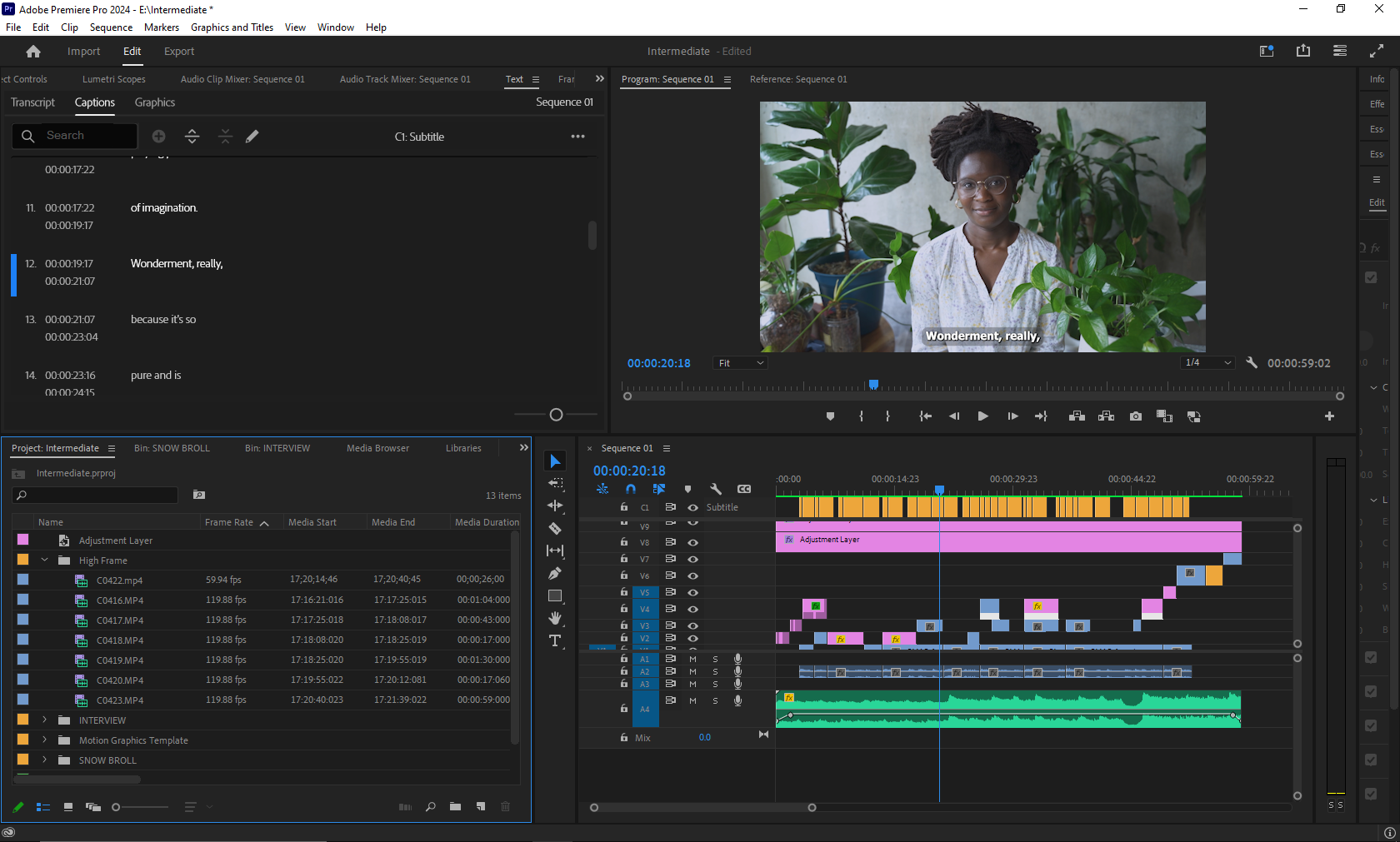Click the add new caption segment icon
The width and height of the screenshot is (1400, 842).
(x=158, y=137)
